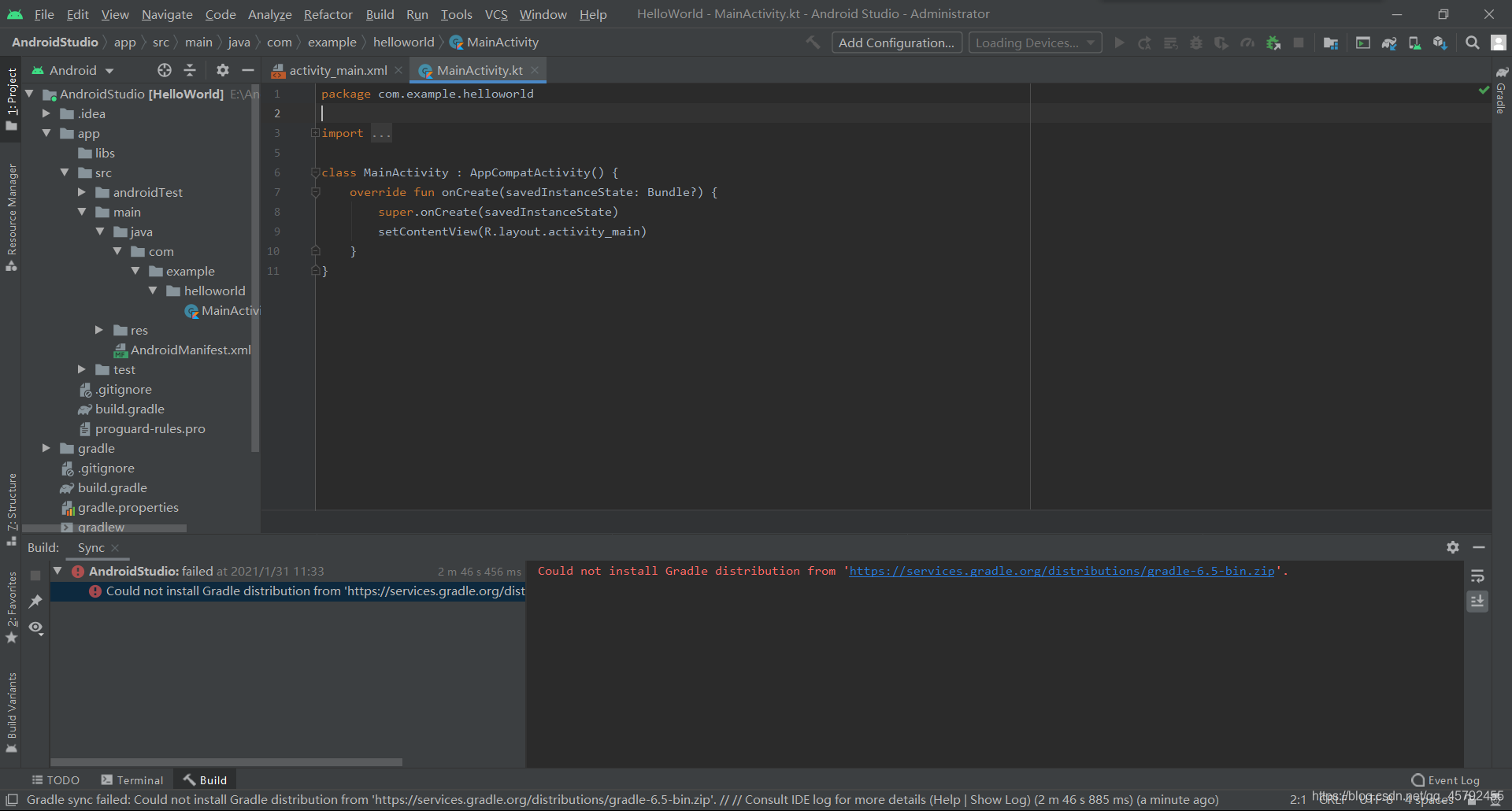Click the user account icon in toolbar
Viewport: 1512px width, 811px height.
pyautogui.click(x=1499, y=43)
